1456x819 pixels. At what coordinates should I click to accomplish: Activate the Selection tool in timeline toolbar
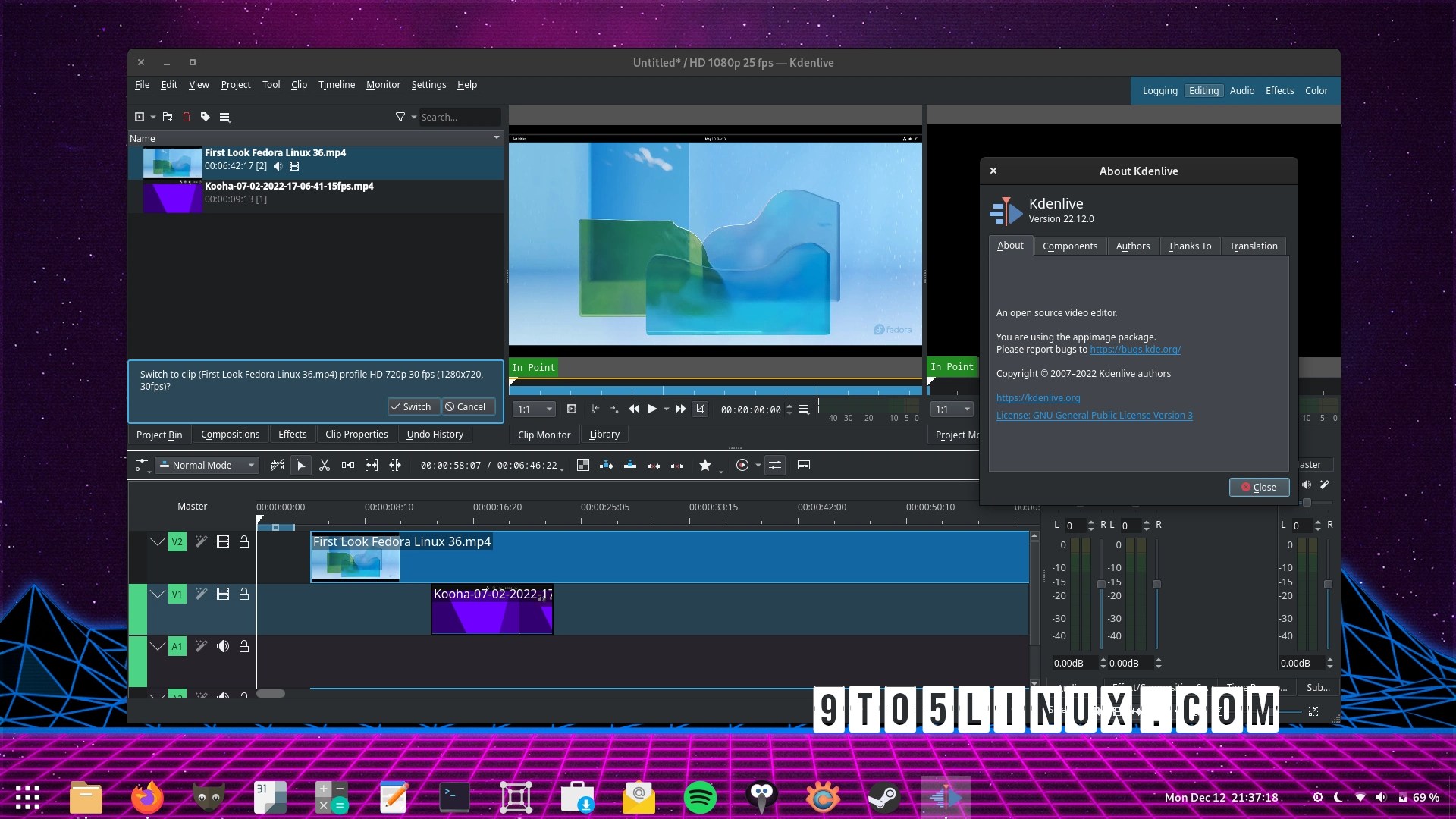301,465
